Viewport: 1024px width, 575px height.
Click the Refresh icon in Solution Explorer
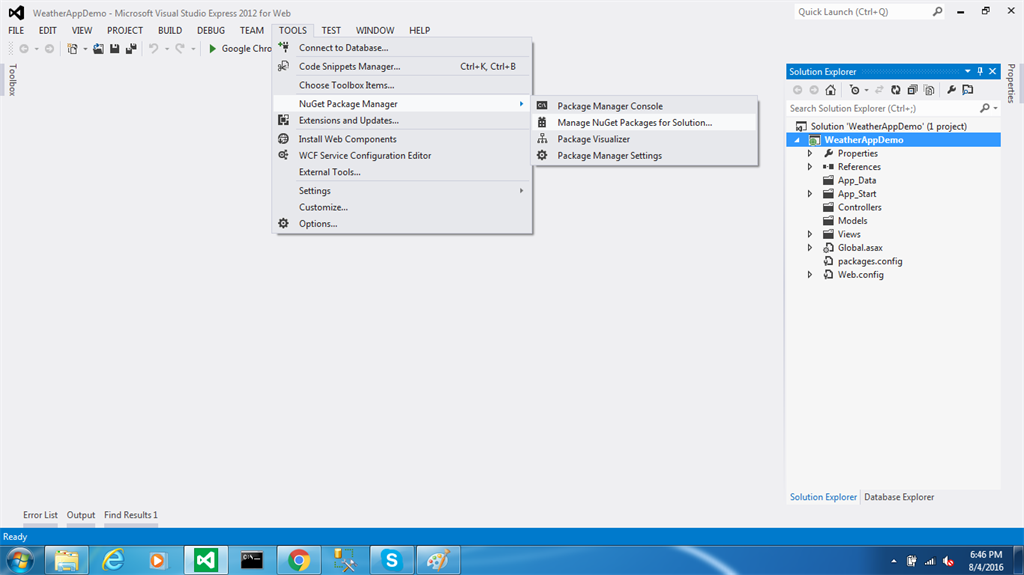[895, 90]
